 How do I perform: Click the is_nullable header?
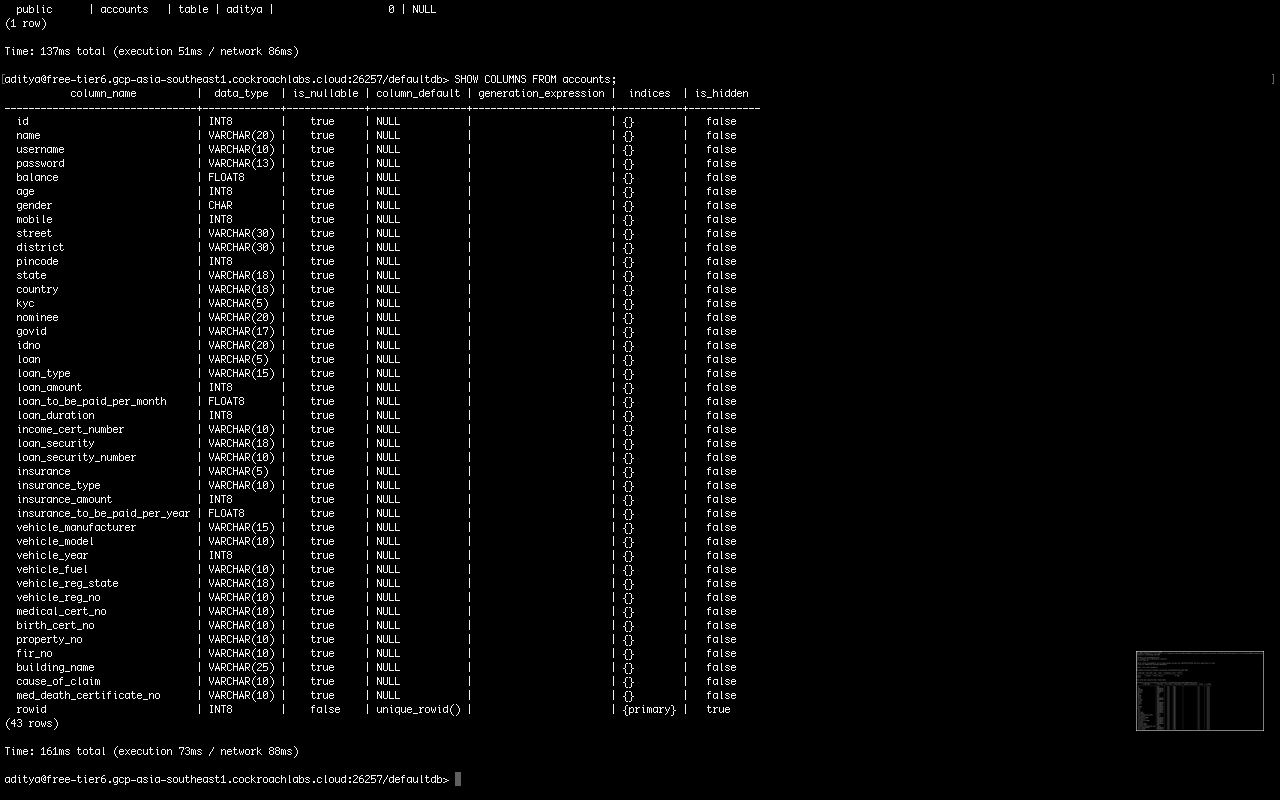pyautogui.click(x=325, y=93)
